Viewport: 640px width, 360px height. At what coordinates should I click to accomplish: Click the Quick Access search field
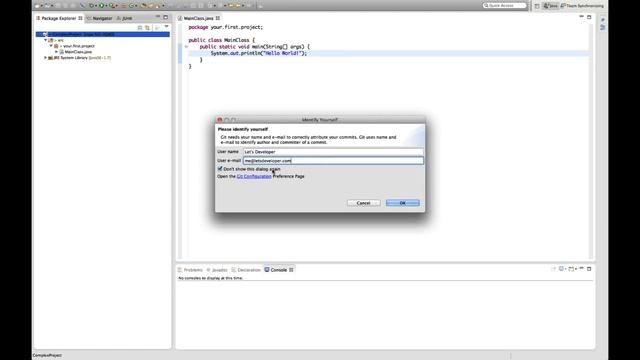[505, 5]
